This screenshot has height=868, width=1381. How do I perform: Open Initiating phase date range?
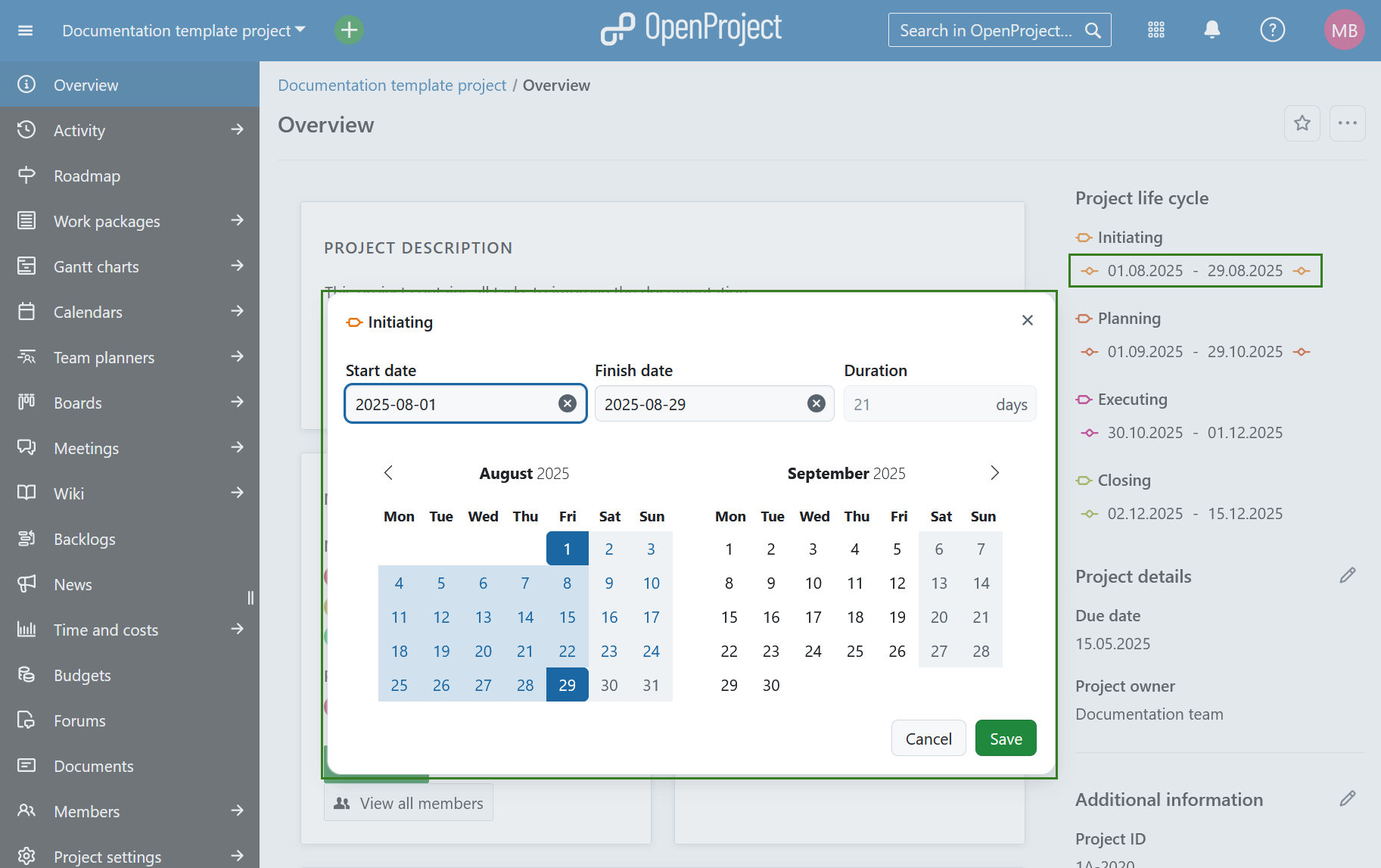(x=1195, y=270)
